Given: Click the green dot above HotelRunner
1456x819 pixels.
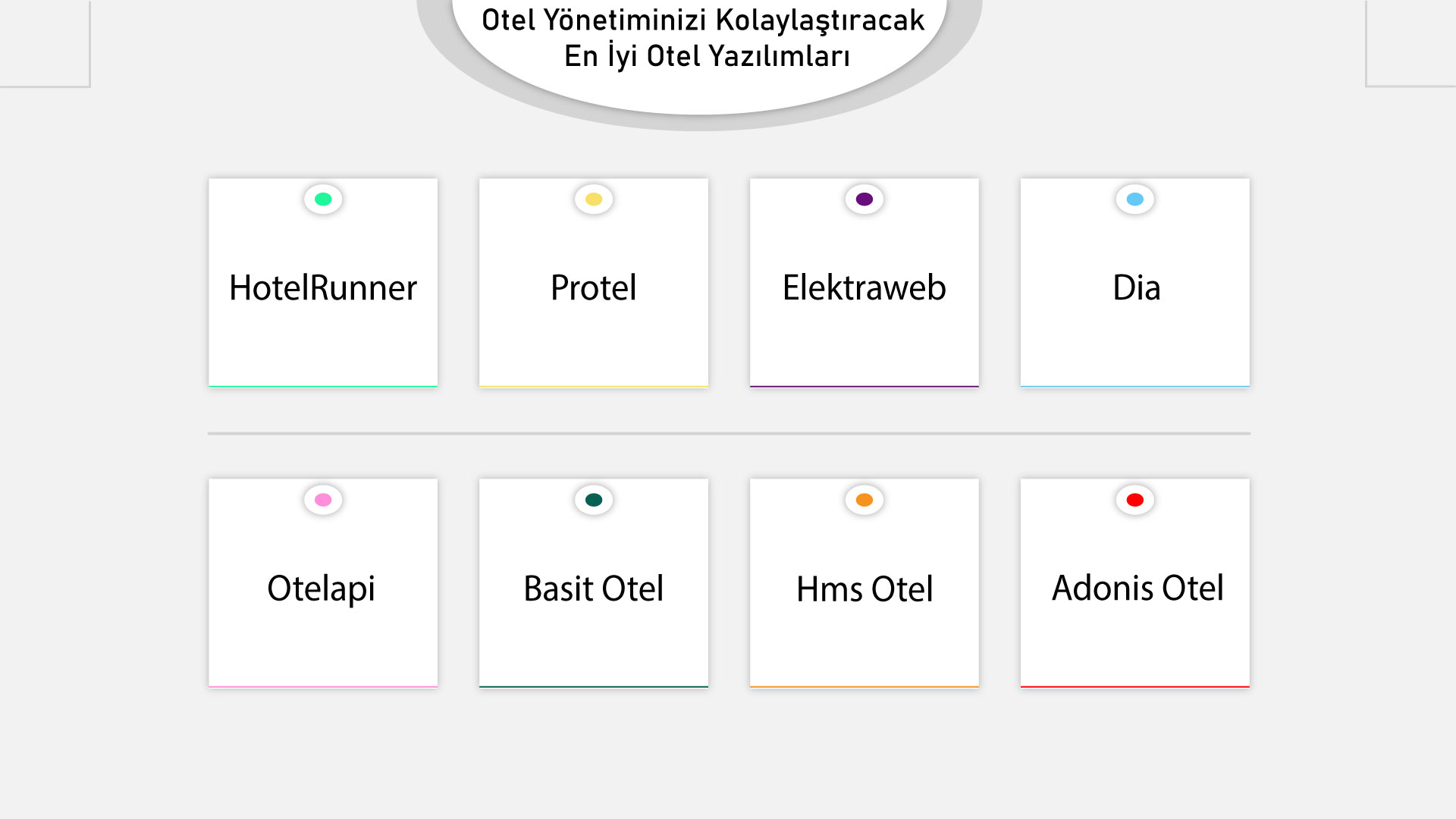Looking at the screenshot, I should point(323,199).
